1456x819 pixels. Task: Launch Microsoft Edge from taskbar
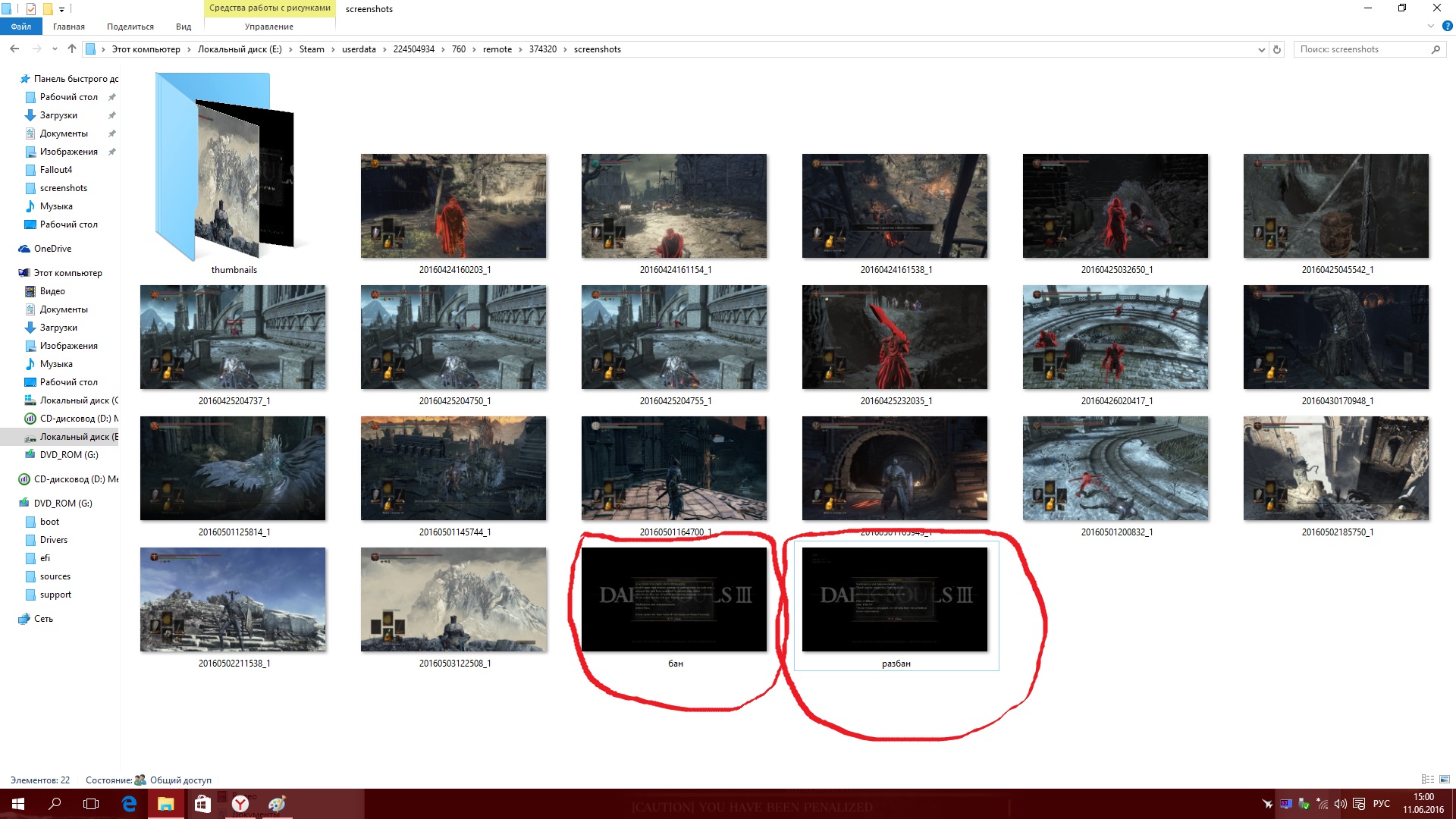click(x=129, y=804)
